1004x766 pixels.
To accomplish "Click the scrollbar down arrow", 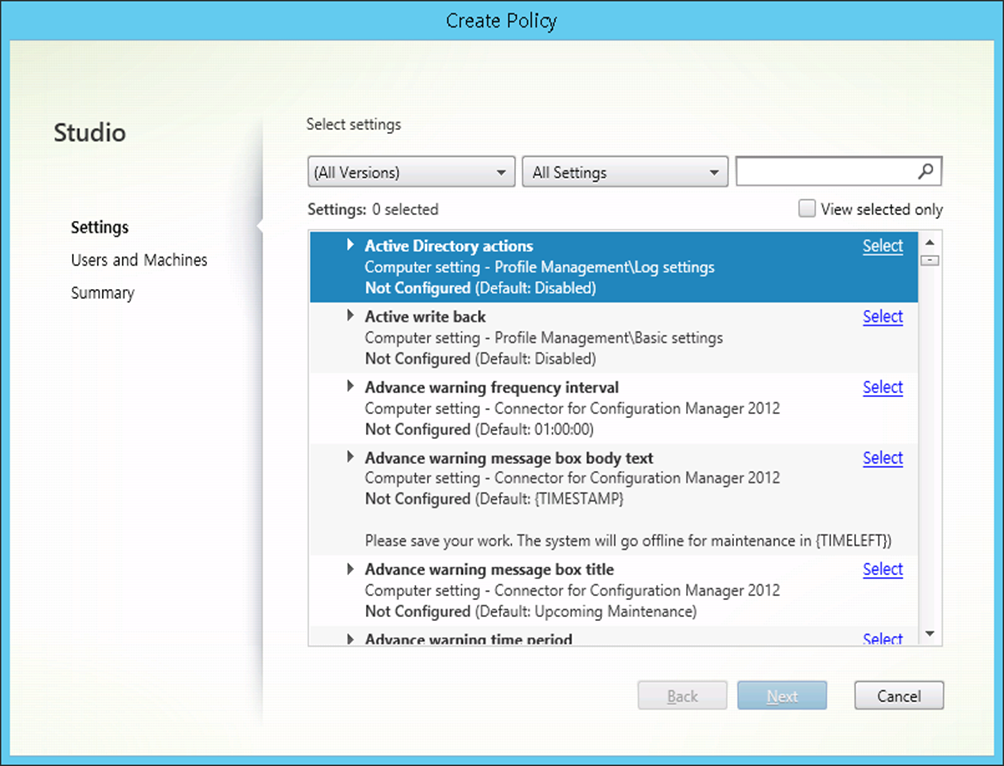I will [x=930, y=634].
